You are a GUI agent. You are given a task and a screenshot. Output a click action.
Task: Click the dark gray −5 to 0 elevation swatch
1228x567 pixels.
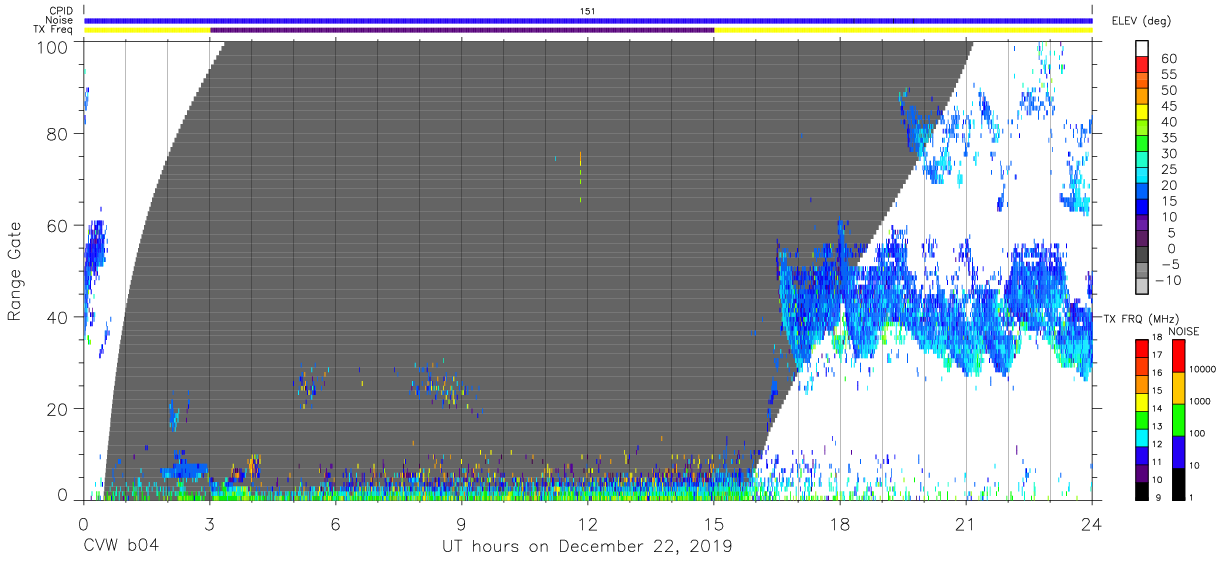[1143, 256]
